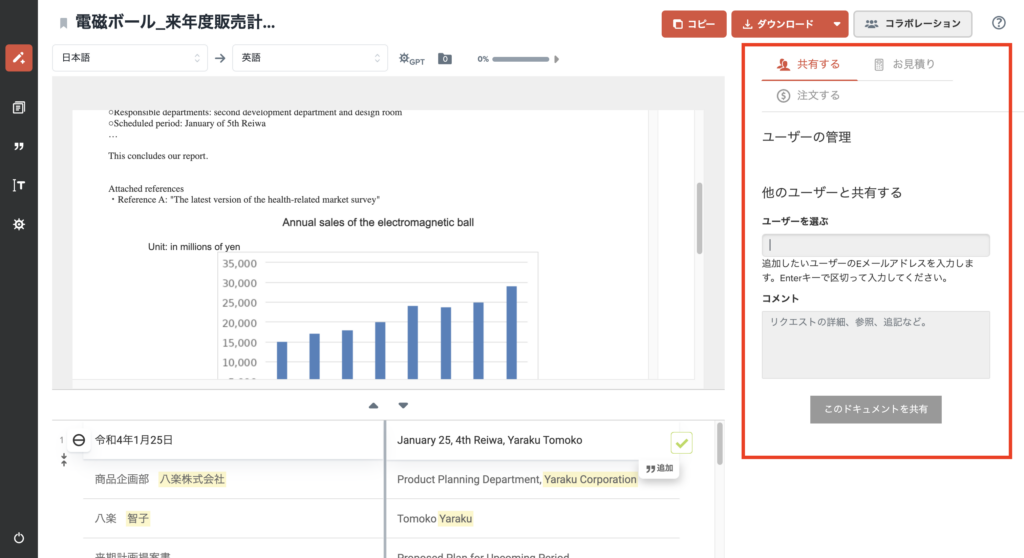The height and width of the screenshot is (558, 1024).
Task: Click the folder counter icon showing 0
Action: pos(445,59)
